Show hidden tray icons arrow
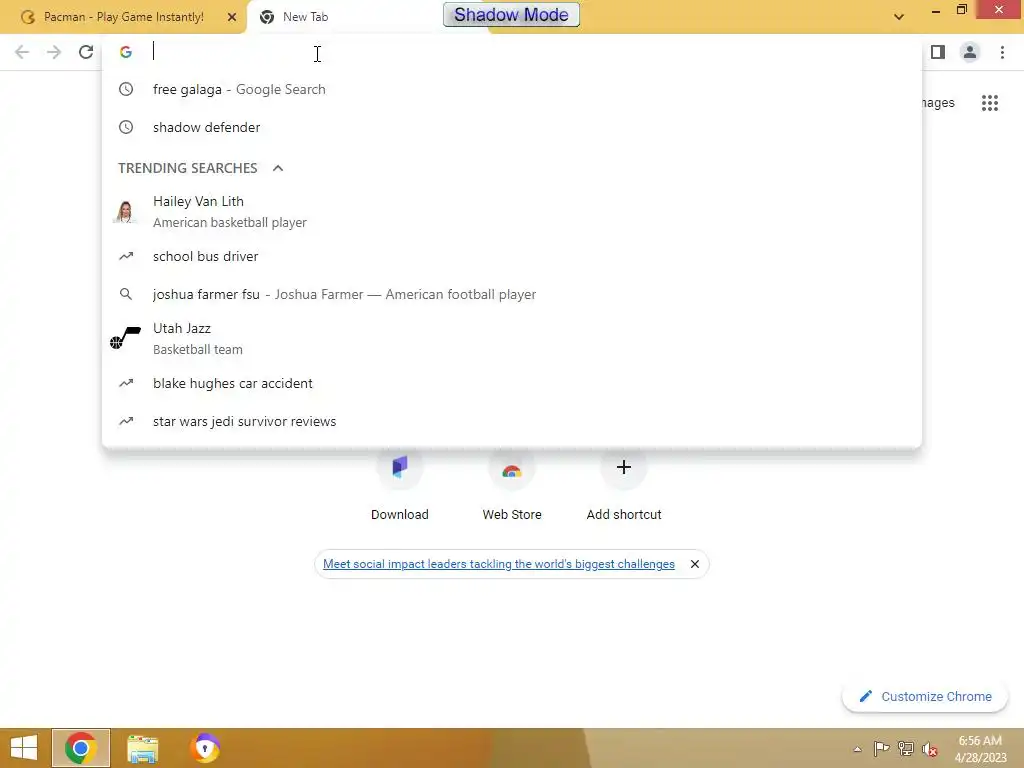Image resolution: width=1024 pixels, height=768 pixels. coord(857,749)
